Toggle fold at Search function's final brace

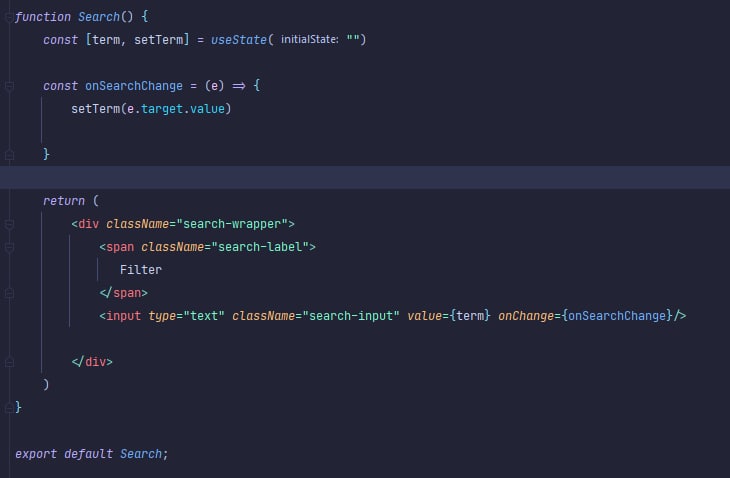coord(9,408)
